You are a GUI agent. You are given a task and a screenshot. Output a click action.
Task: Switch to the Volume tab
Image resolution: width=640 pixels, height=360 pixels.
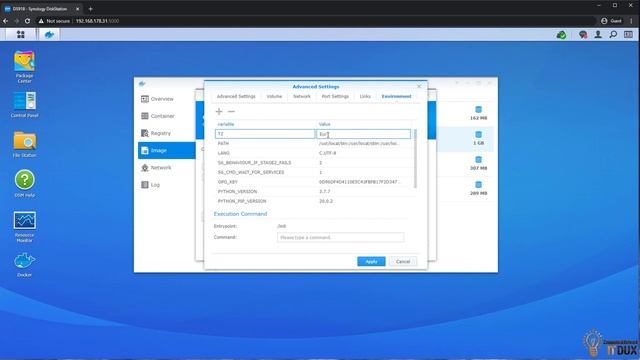pyautogui.click(x=274, y=96)
